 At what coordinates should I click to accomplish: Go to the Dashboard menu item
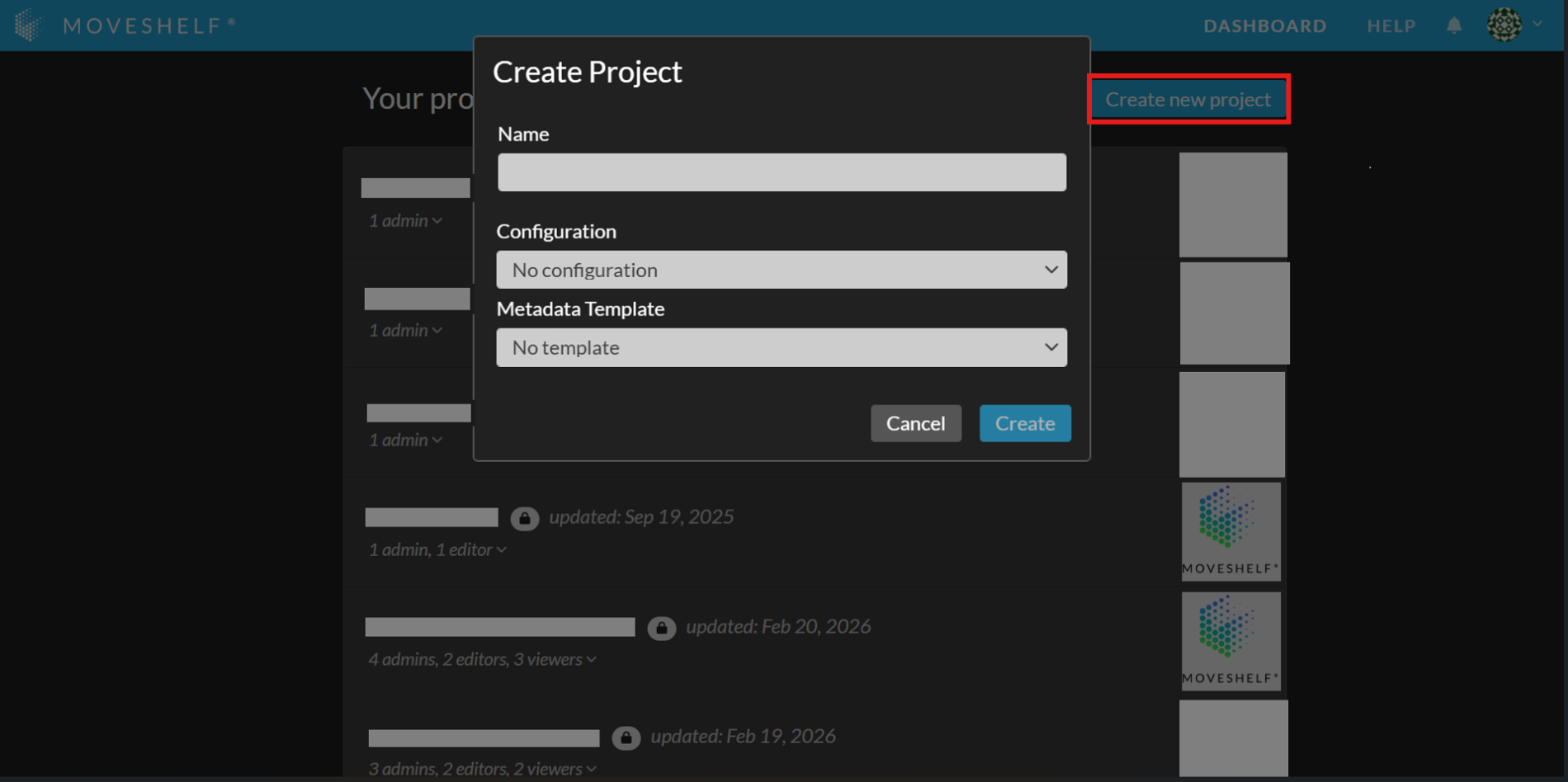click(x=1264, y=26)
